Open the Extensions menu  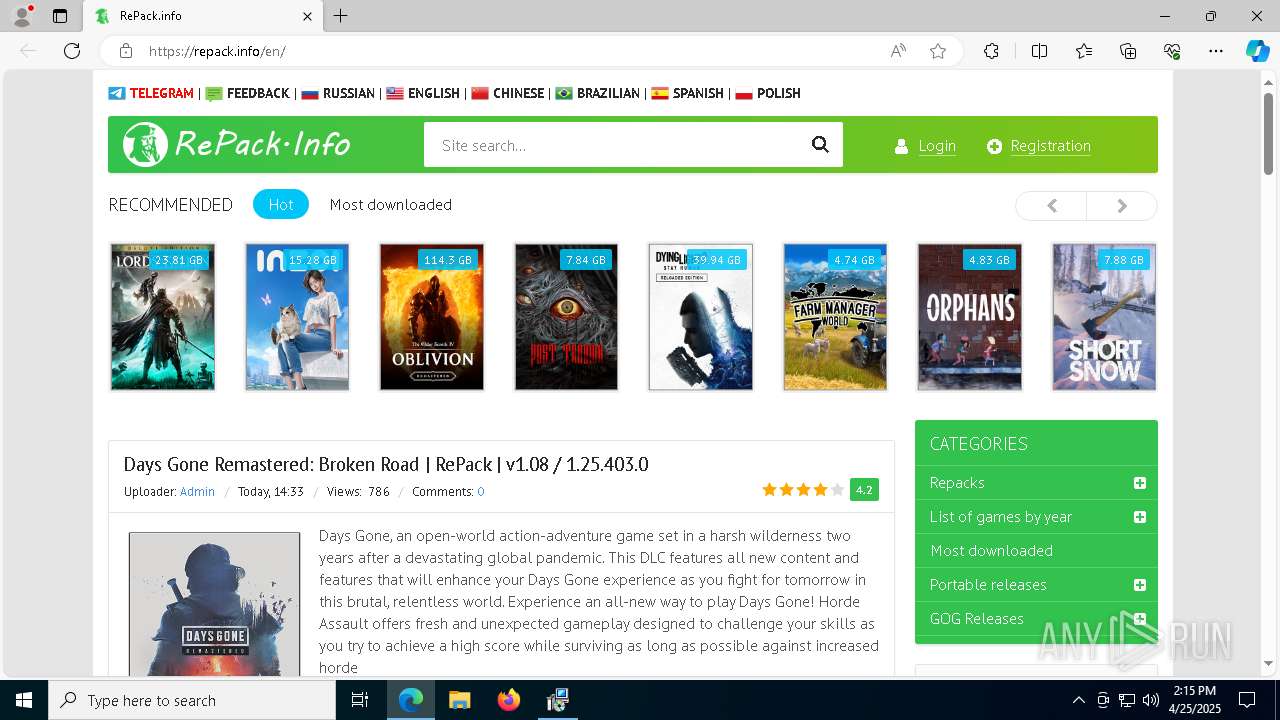(991, 51)
